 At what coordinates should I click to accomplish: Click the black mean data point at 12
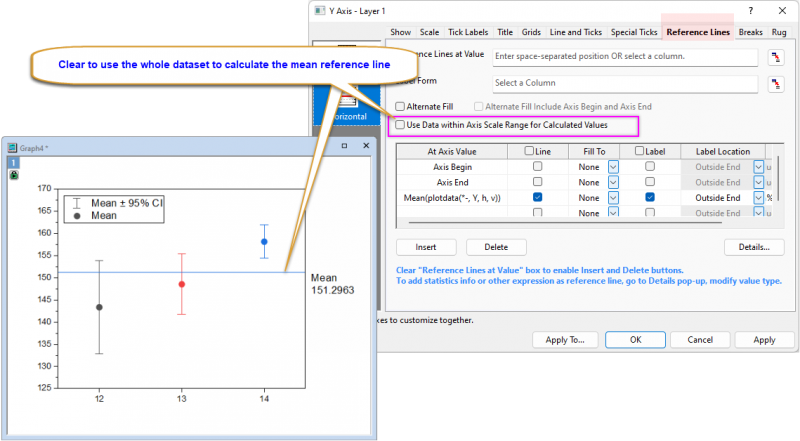(x=99, y=307)
